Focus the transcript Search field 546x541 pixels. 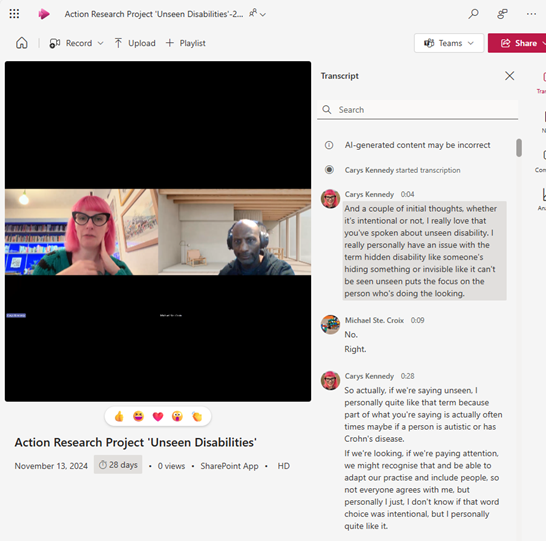pyautogui.click(x=418, y=110)
